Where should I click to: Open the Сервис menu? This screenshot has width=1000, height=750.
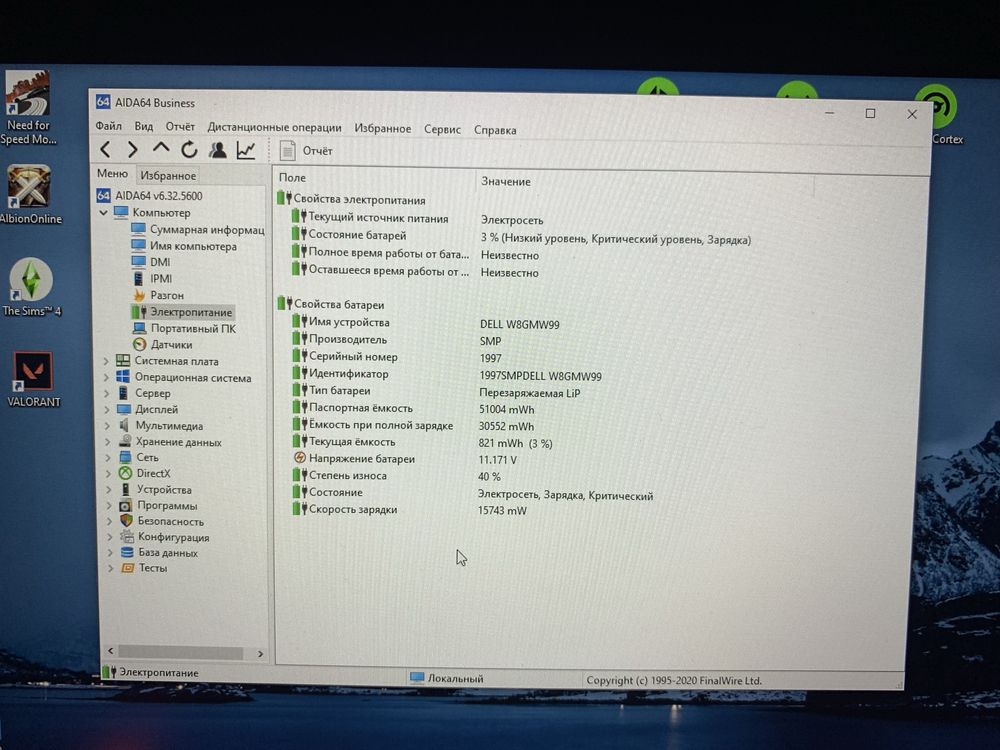pos(442,129)
